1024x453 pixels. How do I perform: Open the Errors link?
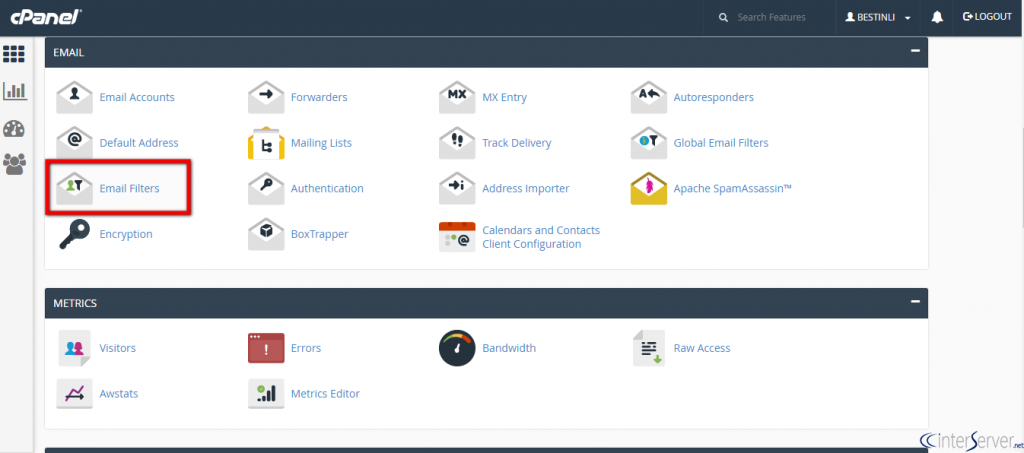coord(306,348)
